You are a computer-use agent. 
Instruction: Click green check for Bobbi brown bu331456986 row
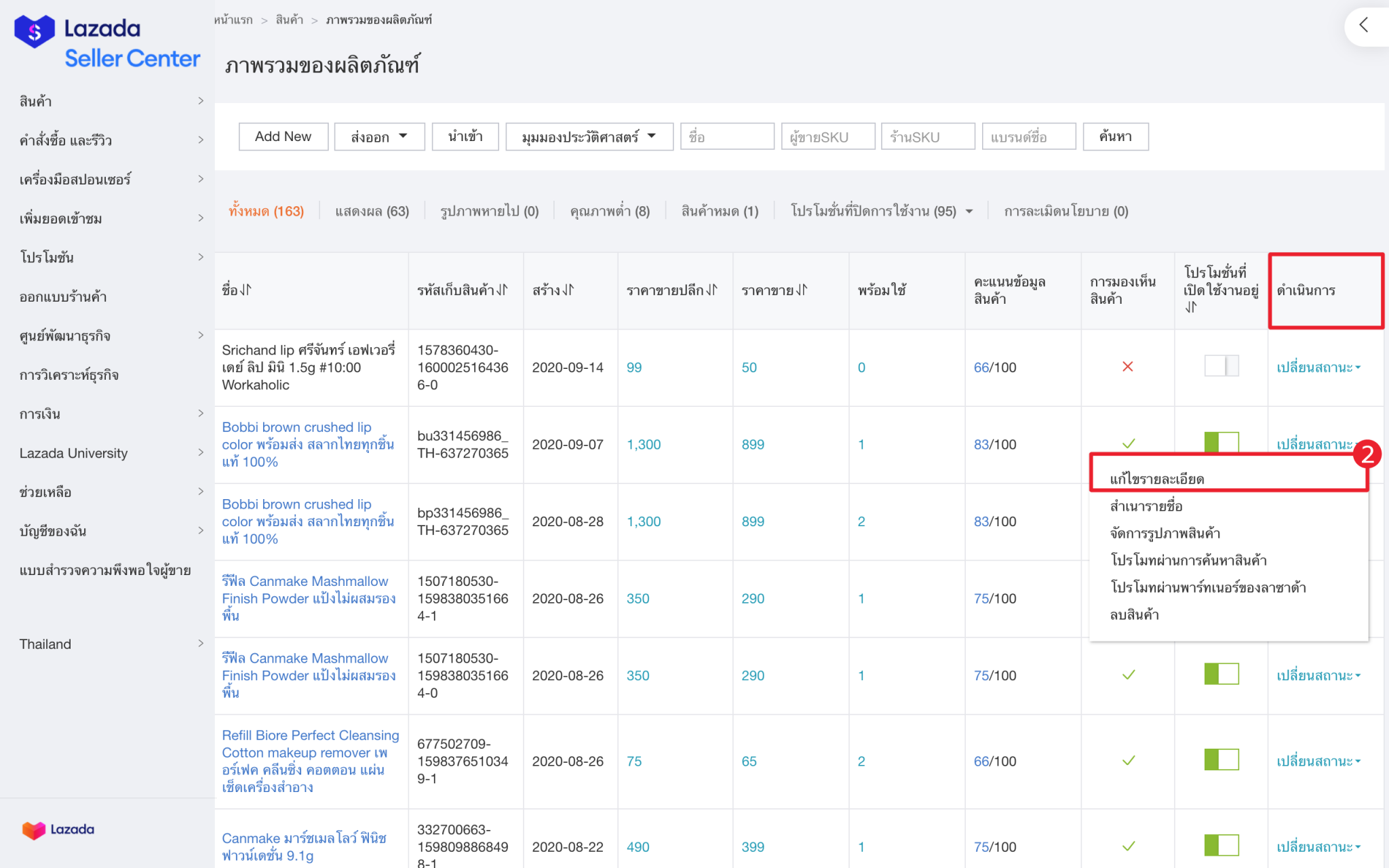click(x=1129, y=443)
